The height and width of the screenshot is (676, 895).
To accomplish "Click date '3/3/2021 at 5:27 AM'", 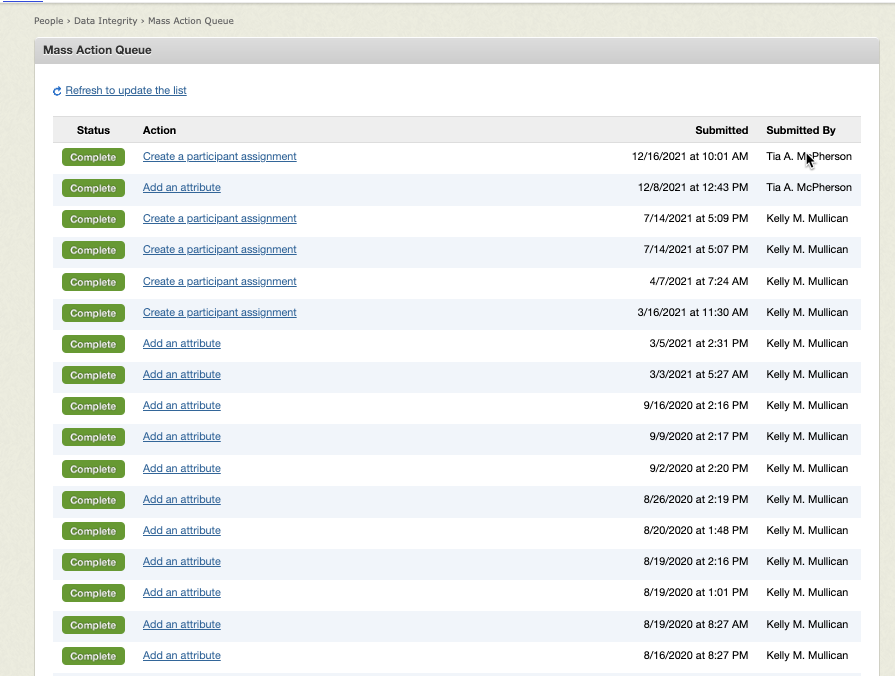I will [x=699, y=375].
